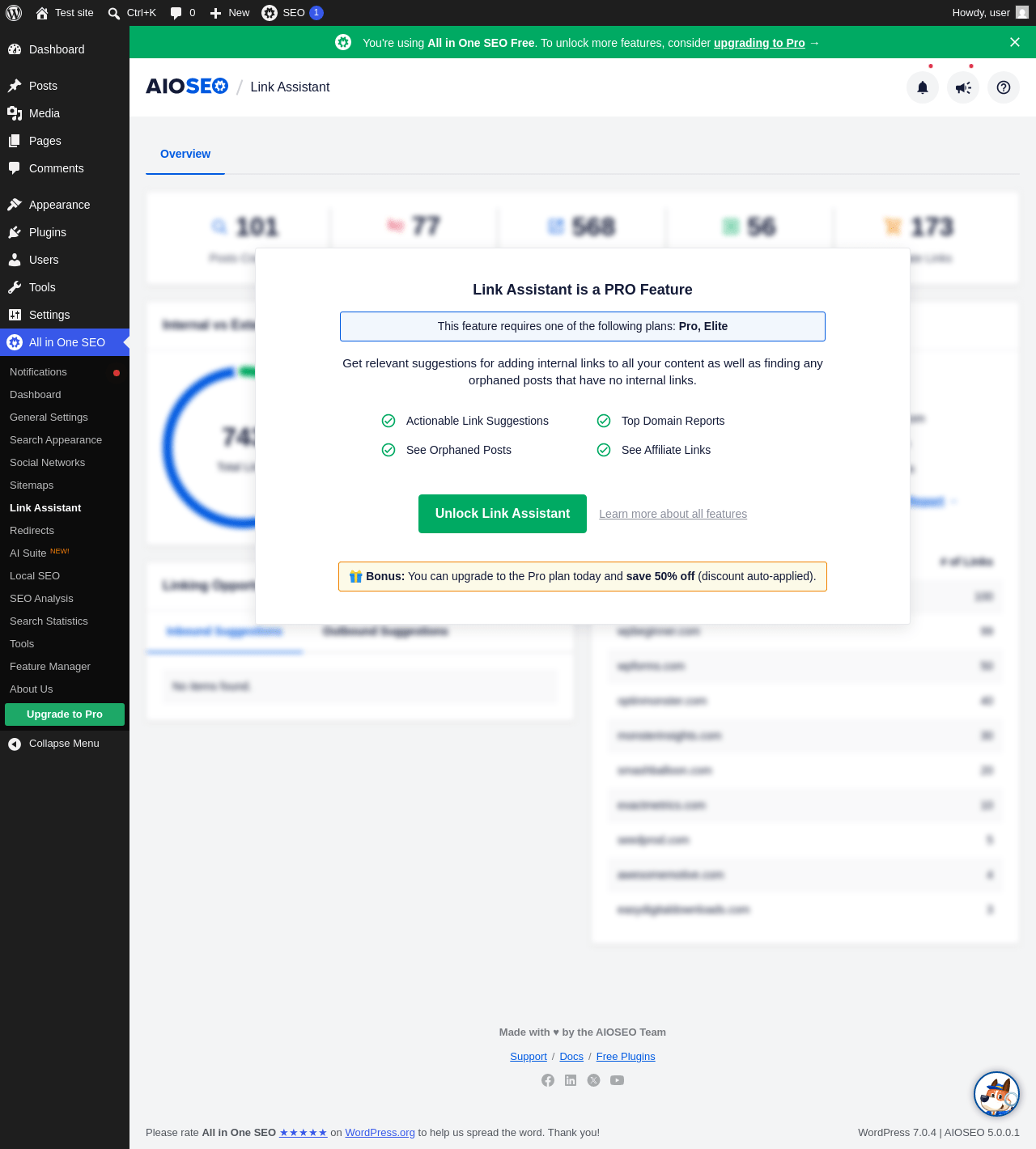The image size is (1036, 1149).
Task: Click the YouTube icon in footer
Action: click(x=618, y=1080)
